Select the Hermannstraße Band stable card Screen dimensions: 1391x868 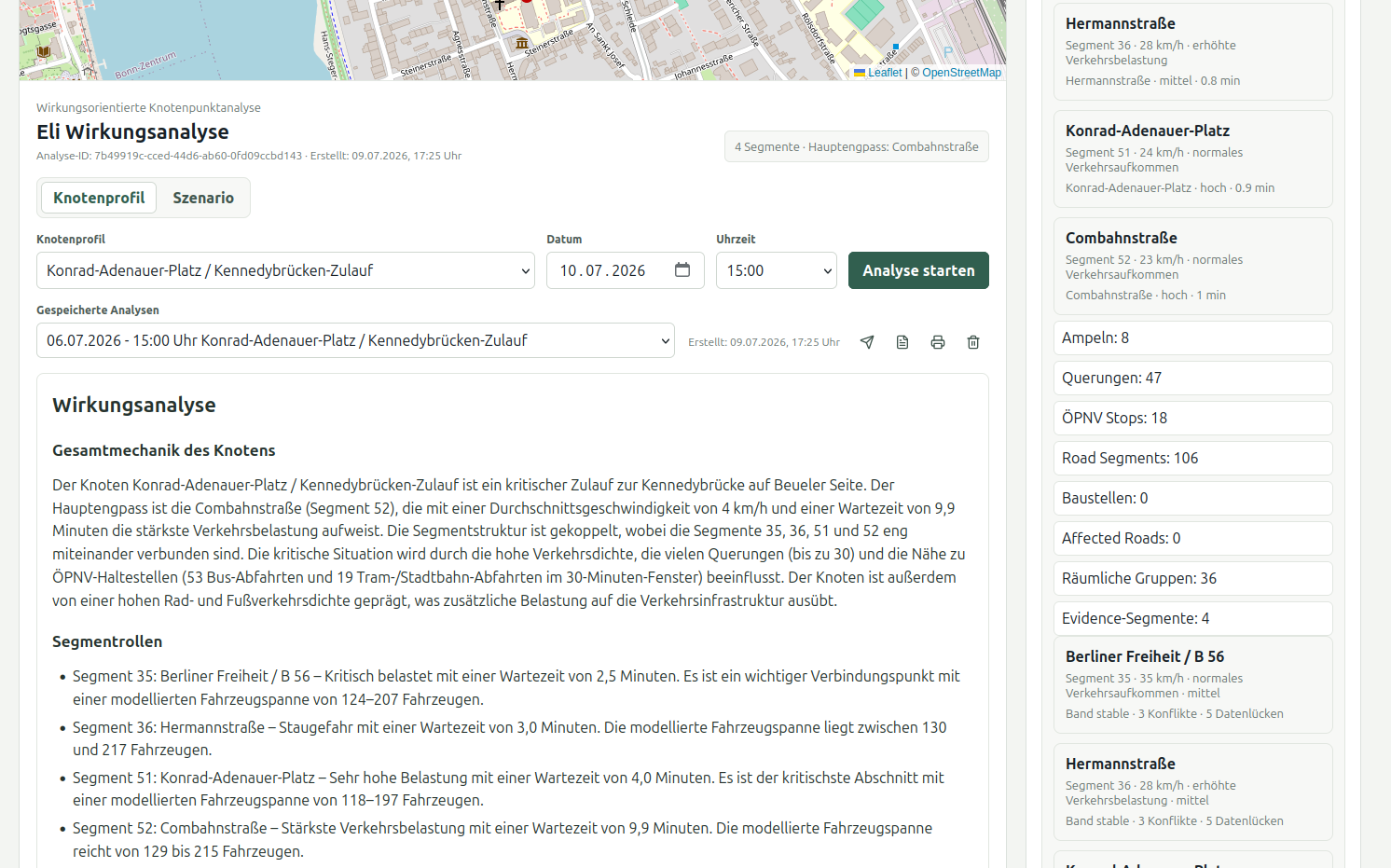point(1193,792)
